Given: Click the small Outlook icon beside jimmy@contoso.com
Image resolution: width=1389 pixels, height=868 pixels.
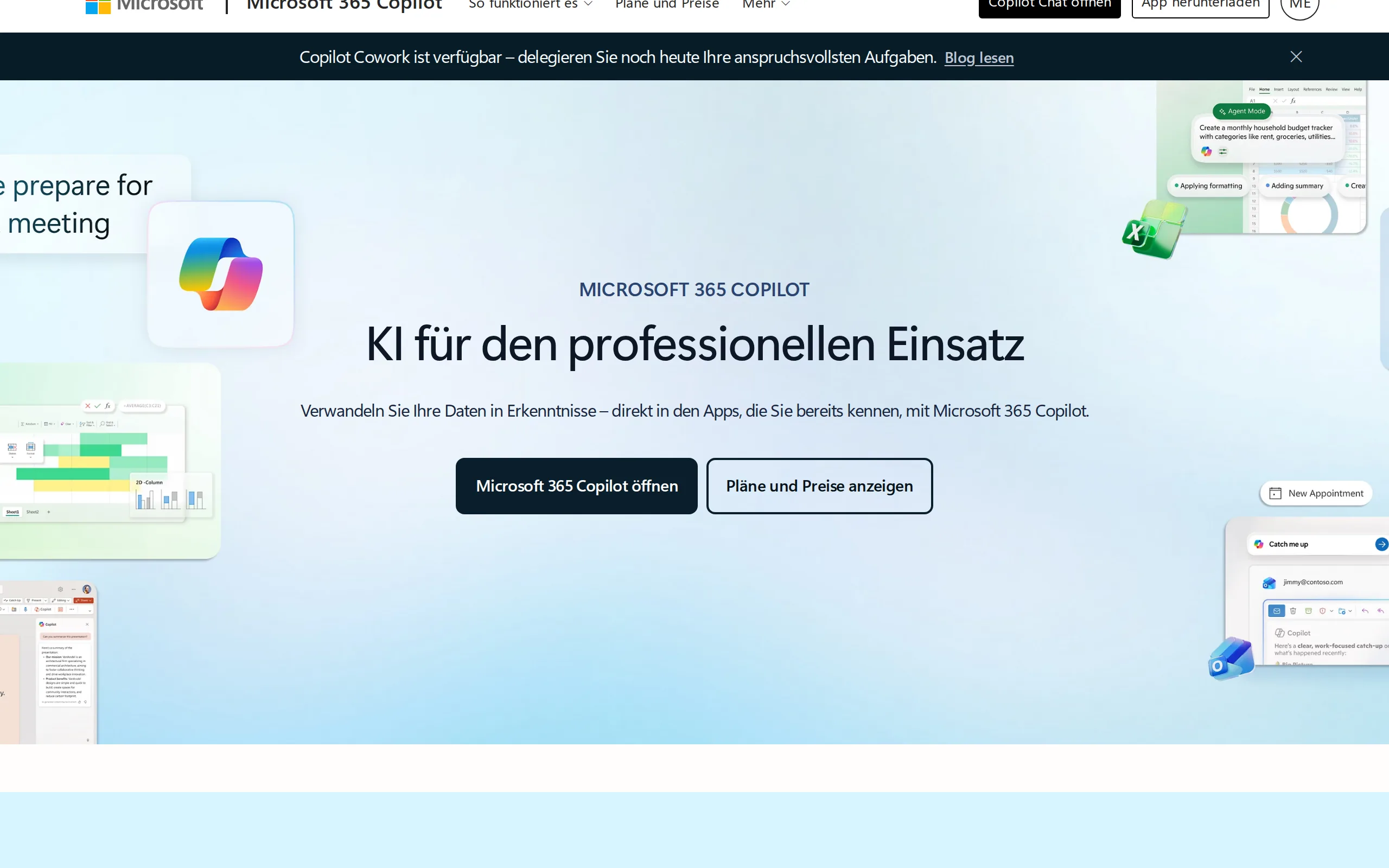Looking at the screenshot, I should click(1269, 583).
